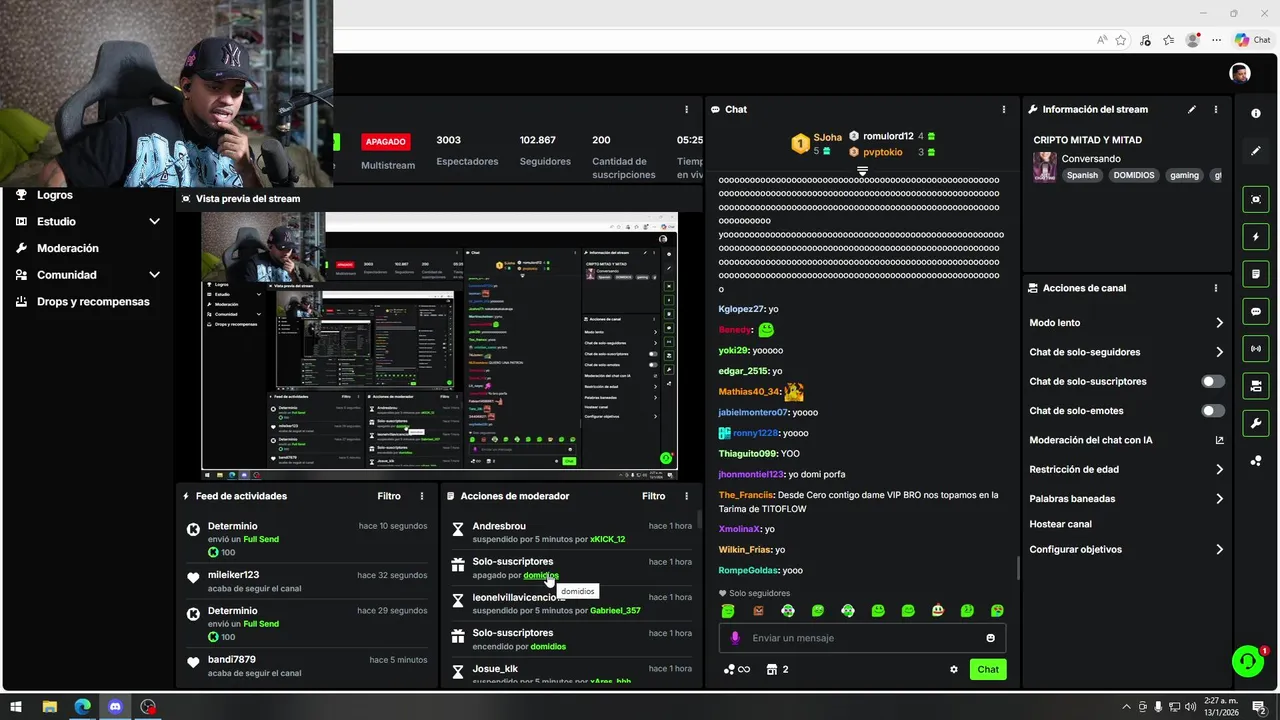Image resolution: width=1280 pixels, height=720 pixels.
Task: Open Moderación in left sidebar
Action: click(68, 248)
